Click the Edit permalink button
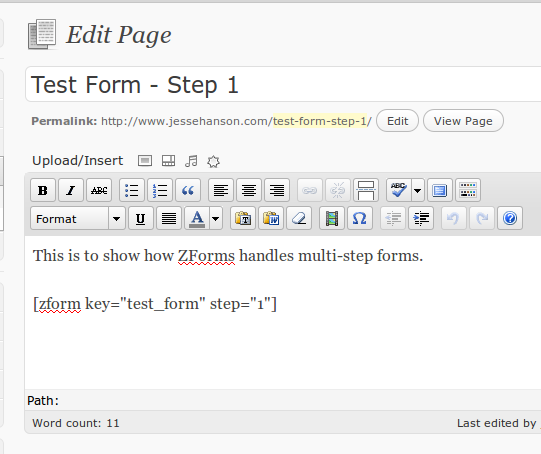 [397, 121]
